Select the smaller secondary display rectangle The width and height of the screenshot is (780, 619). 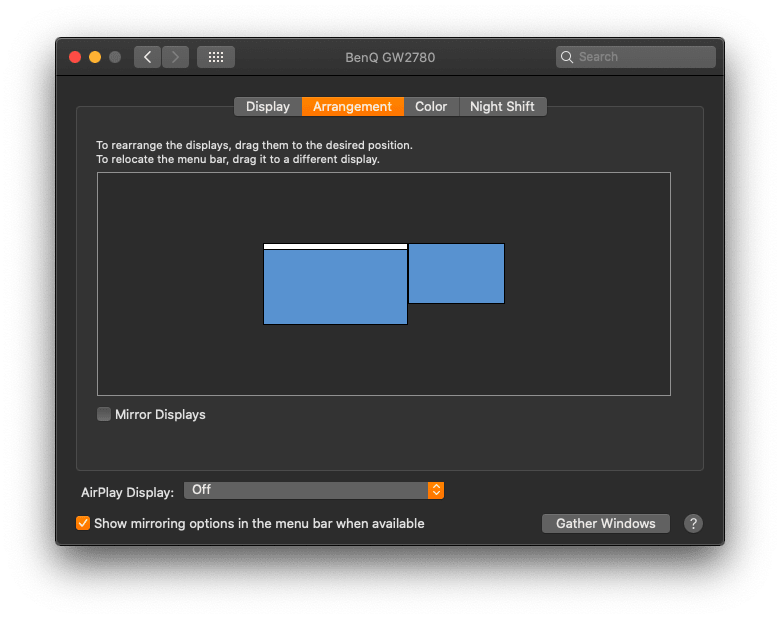pos(456,273)
